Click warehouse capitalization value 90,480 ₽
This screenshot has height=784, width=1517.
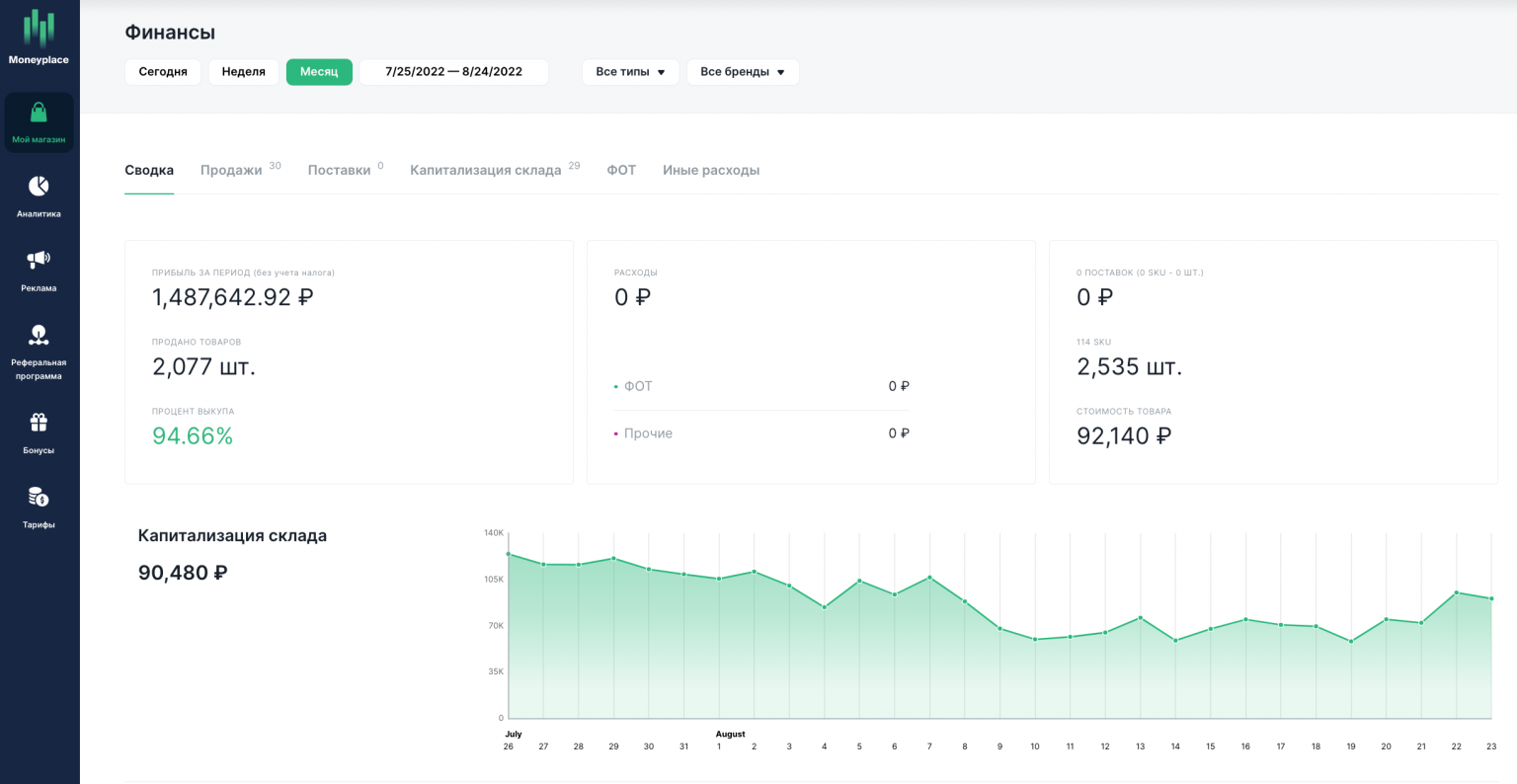[x=183, y=573]
